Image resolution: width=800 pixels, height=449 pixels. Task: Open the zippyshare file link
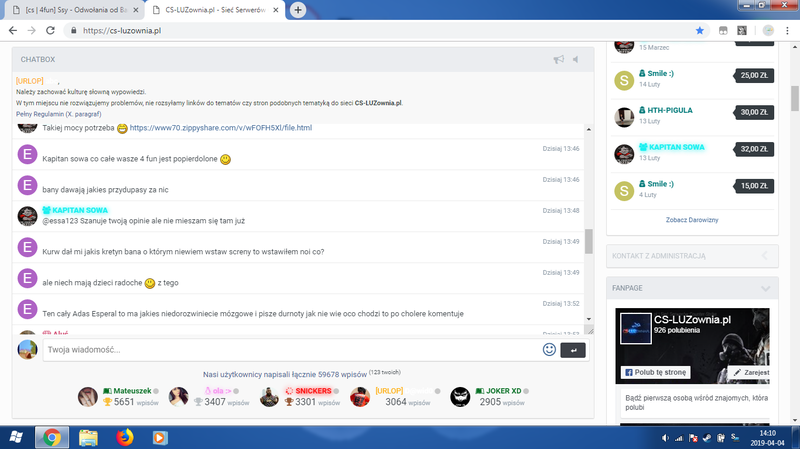pyautogui.click(x=220, y=128)
